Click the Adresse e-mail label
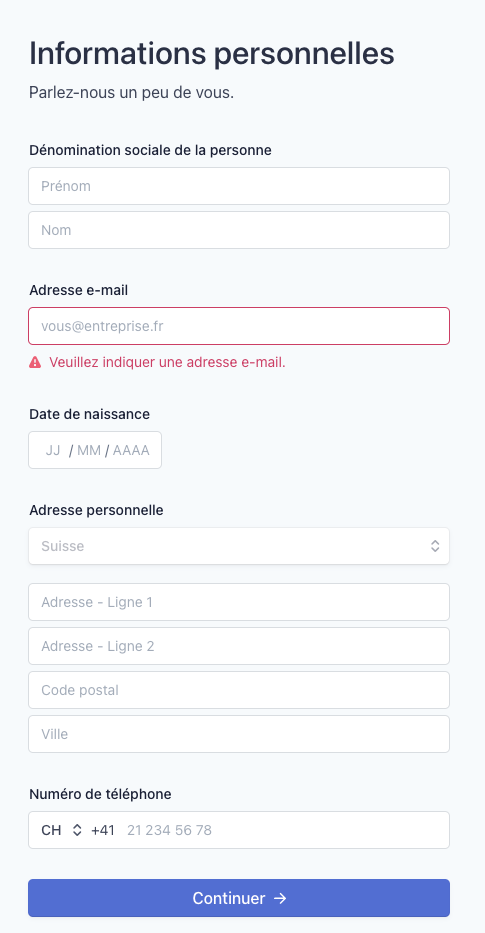The image size is (485, 933). click(79, 290)
